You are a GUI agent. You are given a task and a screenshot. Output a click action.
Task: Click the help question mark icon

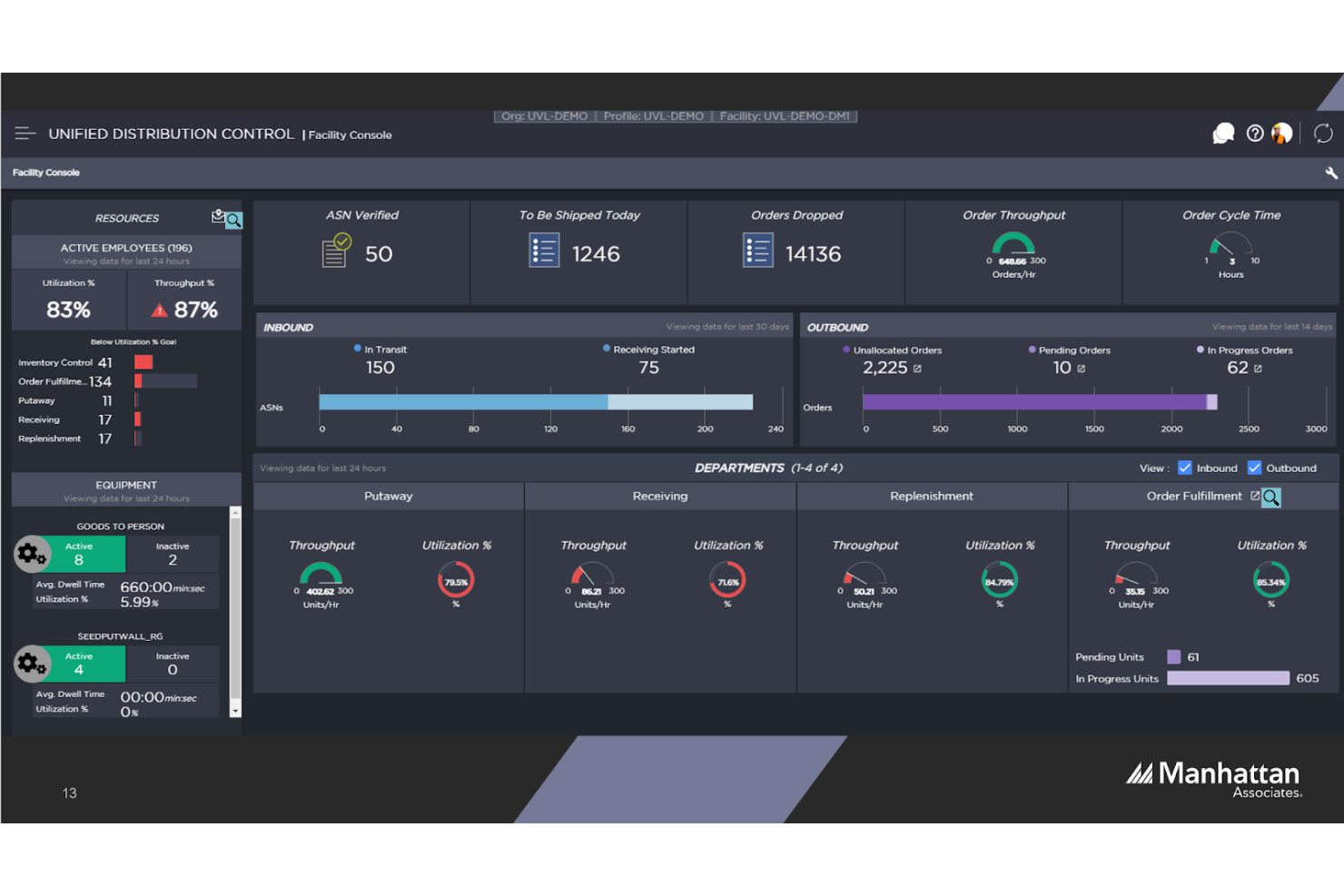(x=1255, y=133)
